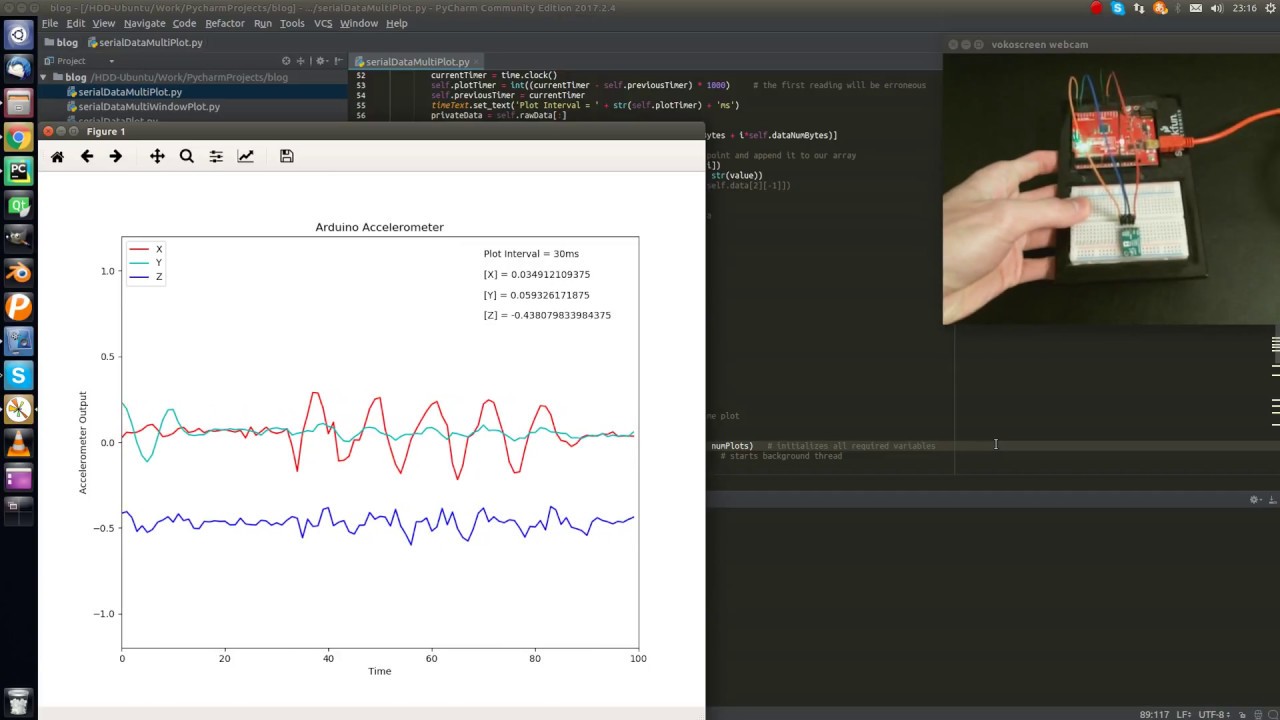
Task: Click the red recording indicator in tray
Action: [1096, 9]
